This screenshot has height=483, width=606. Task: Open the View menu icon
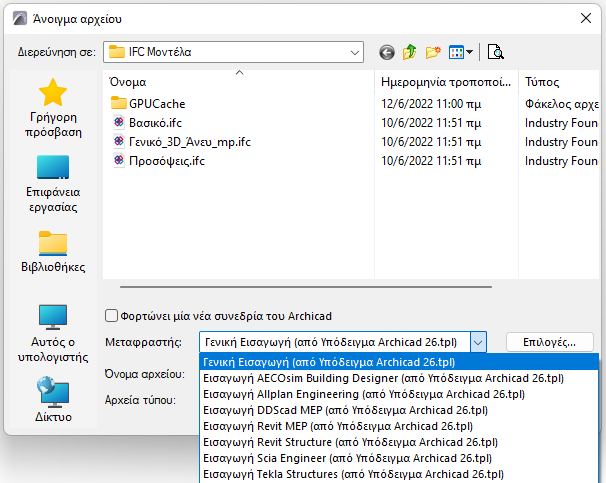coord(460,52)
